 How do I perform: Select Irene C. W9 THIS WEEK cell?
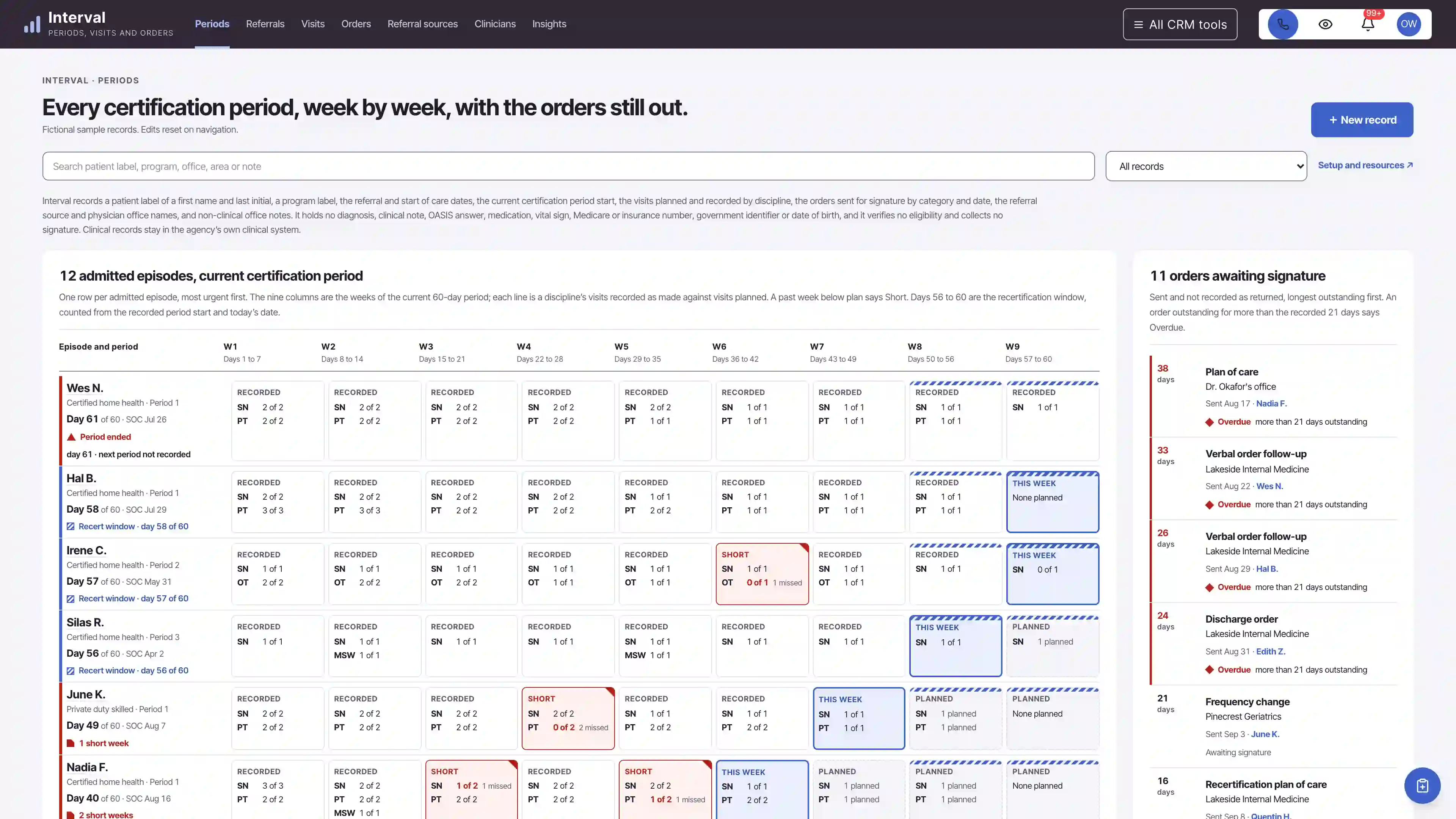(x=1053, y=574)
